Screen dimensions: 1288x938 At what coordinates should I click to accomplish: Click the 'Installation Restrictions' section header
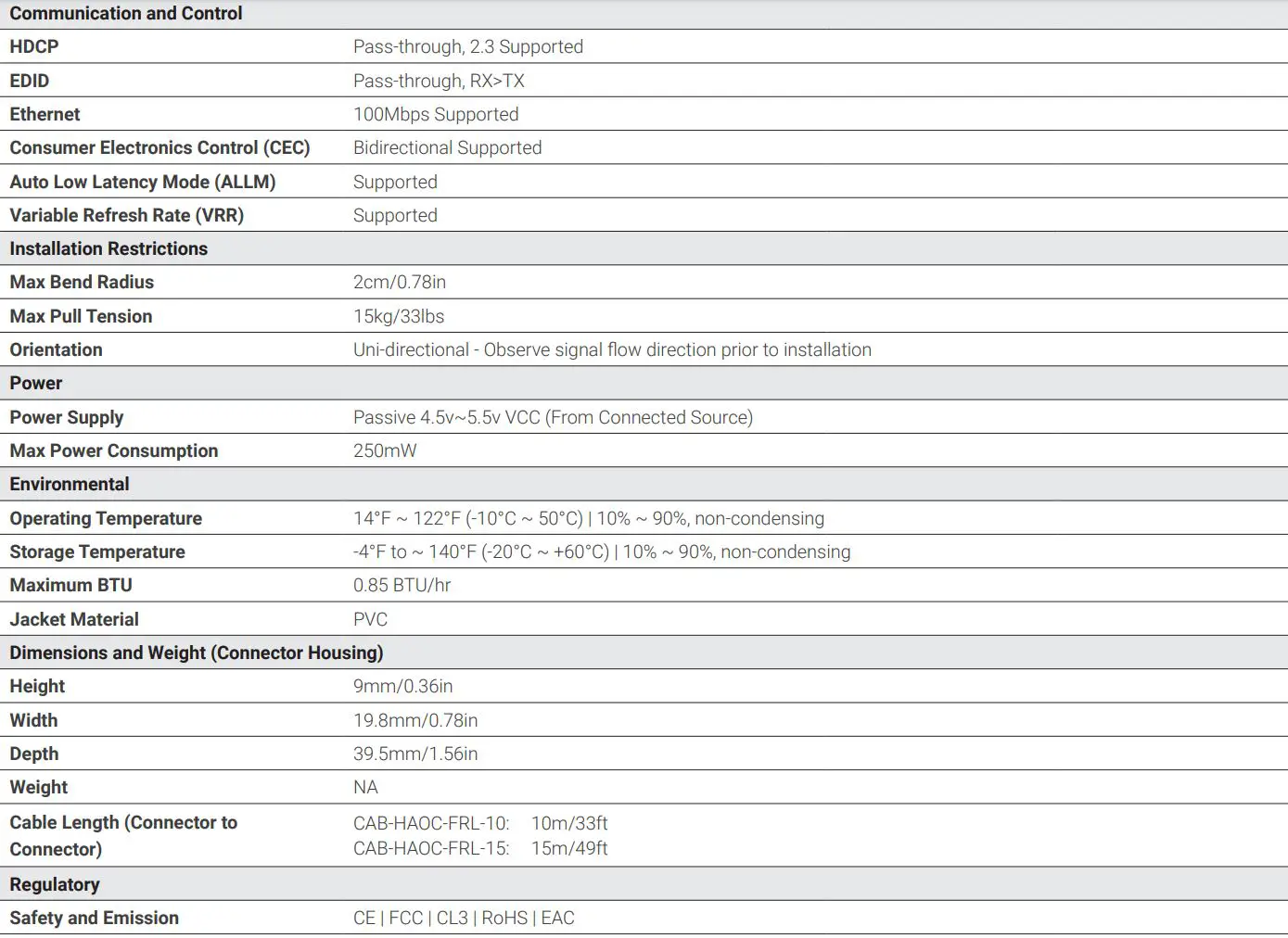coord(108,248)
